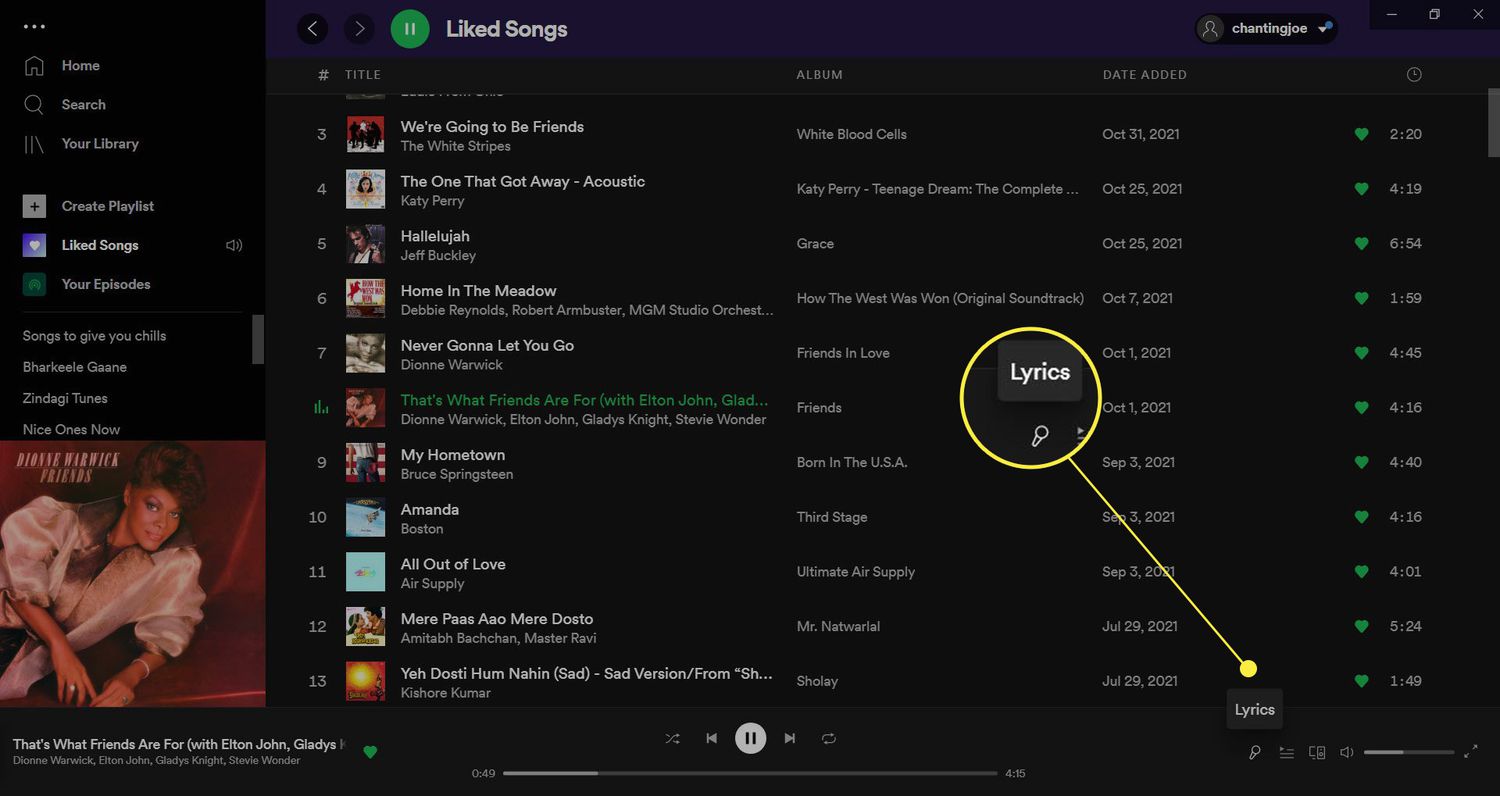The width and height of the screenshot is (1500, 796).
Task: Open Nice Ones Now playlist
Action: point(71,429)
